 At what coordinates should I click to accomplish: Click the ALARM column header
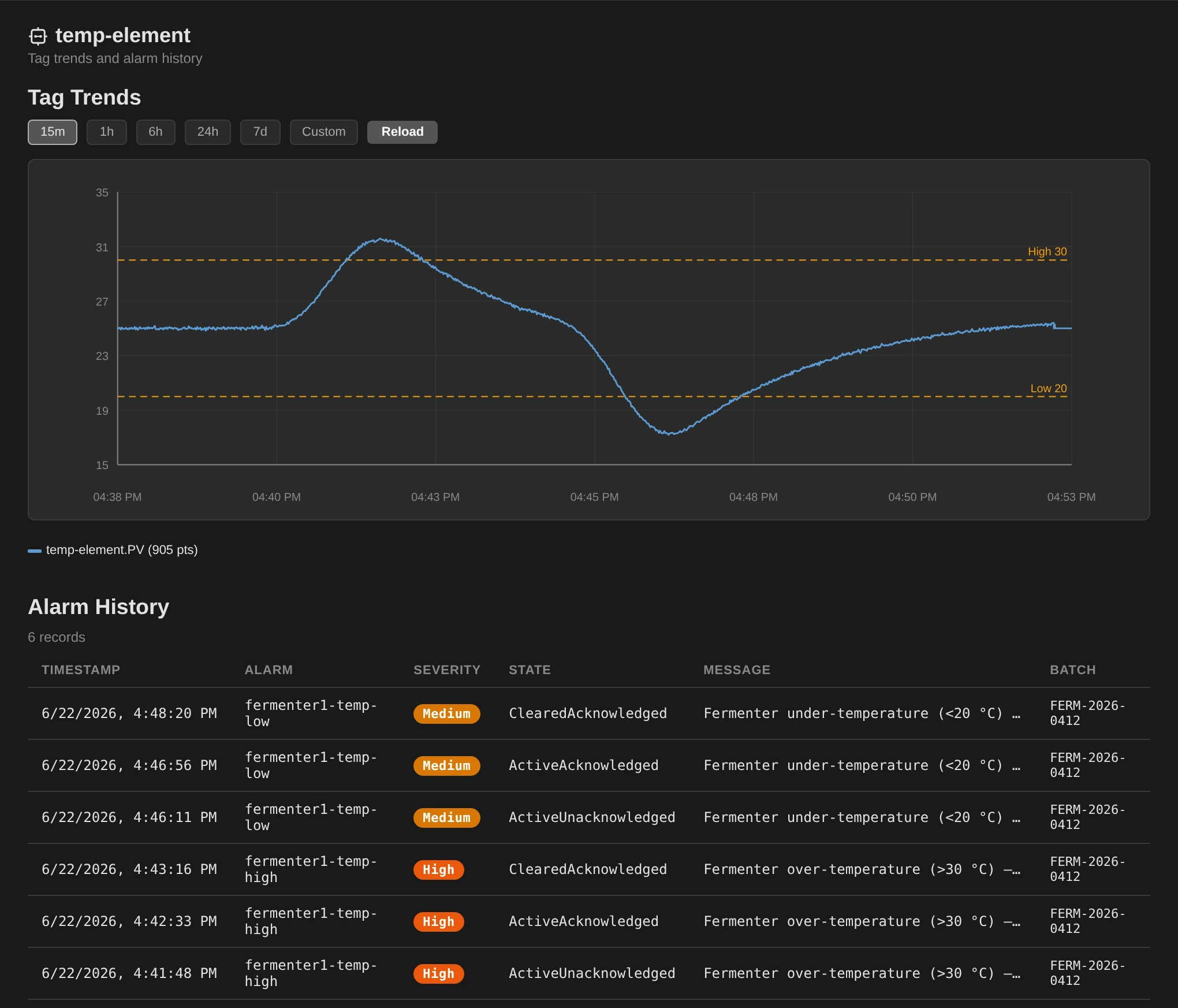(x=269, y=670)
